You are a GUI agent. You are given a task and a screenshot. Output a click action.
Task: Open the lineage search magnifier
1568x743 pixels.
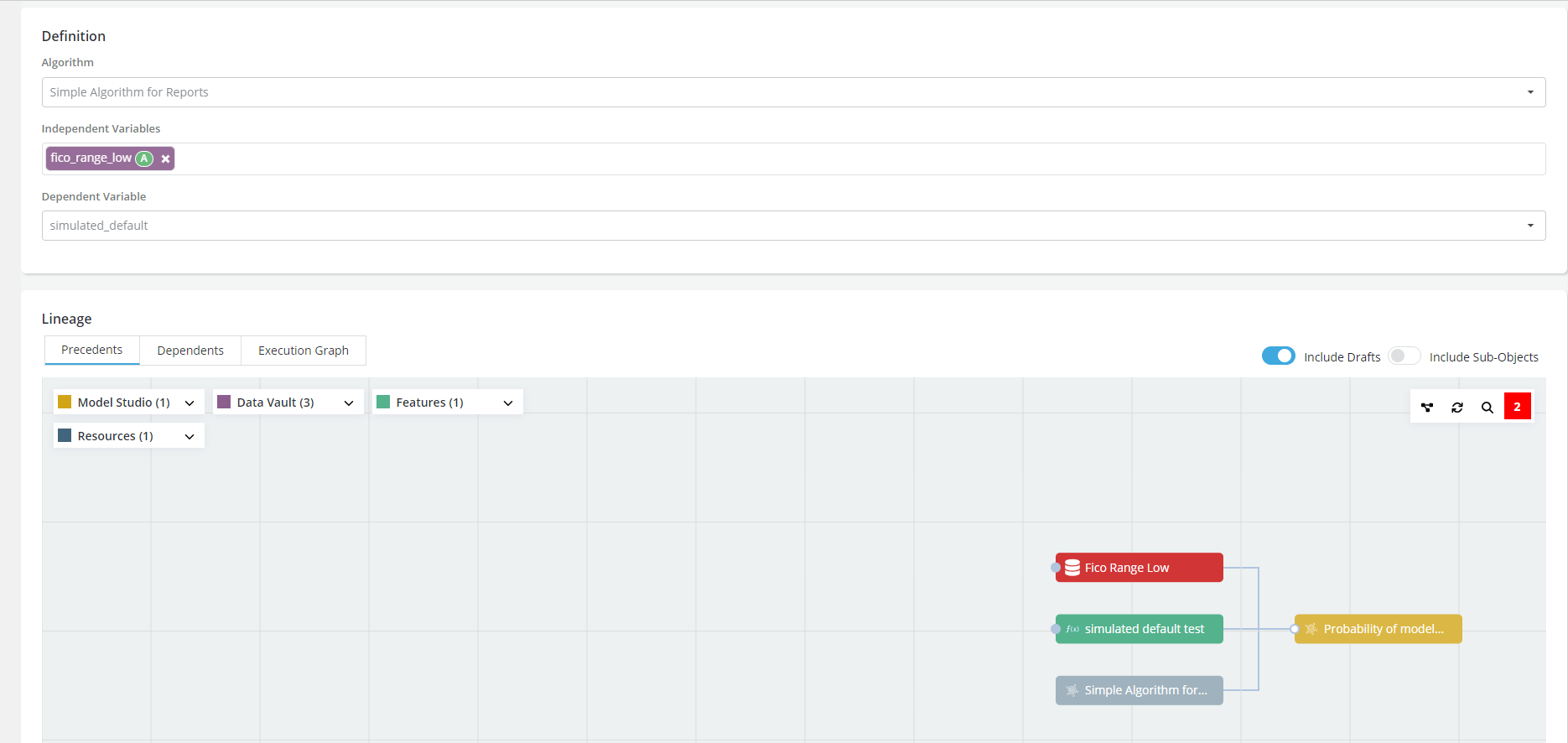[1488, 408]
